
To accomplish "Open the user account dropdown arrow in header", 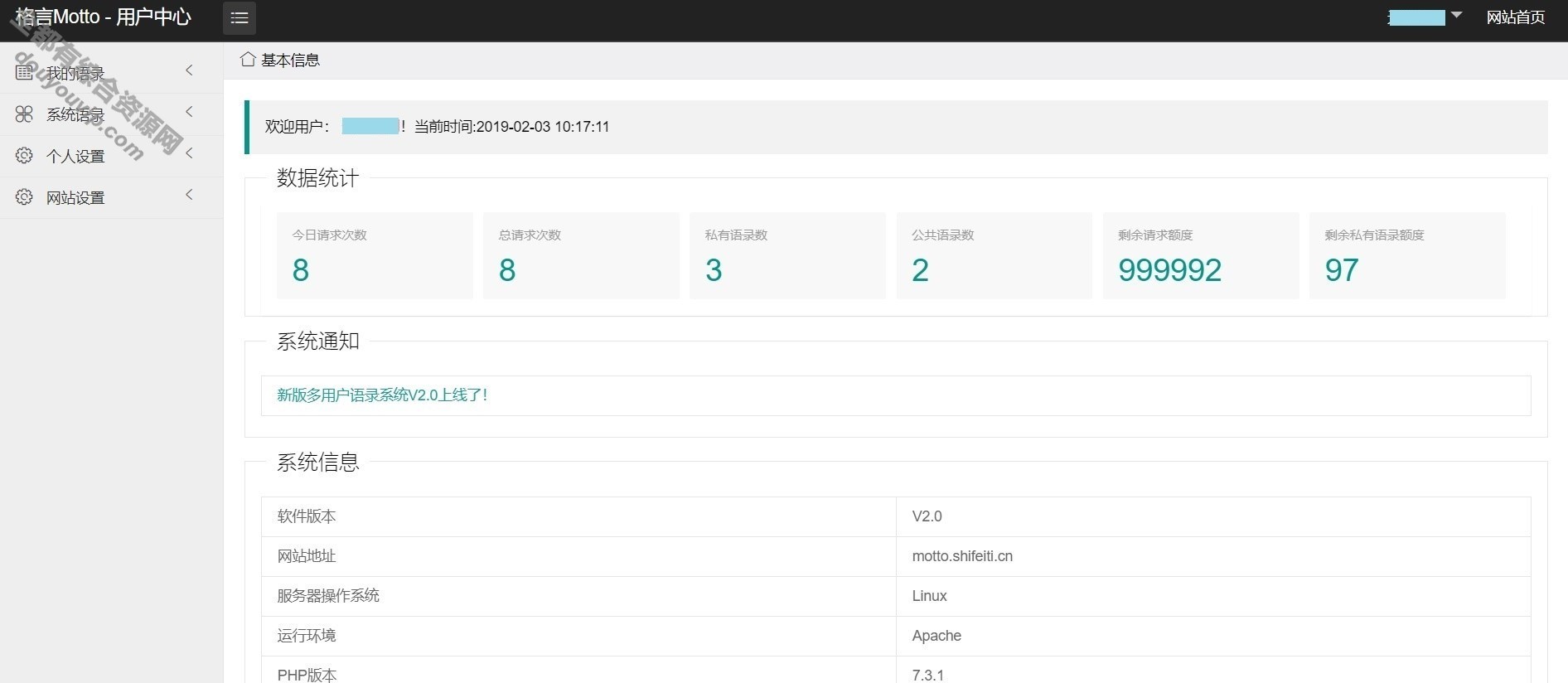I will point(1457,15).
